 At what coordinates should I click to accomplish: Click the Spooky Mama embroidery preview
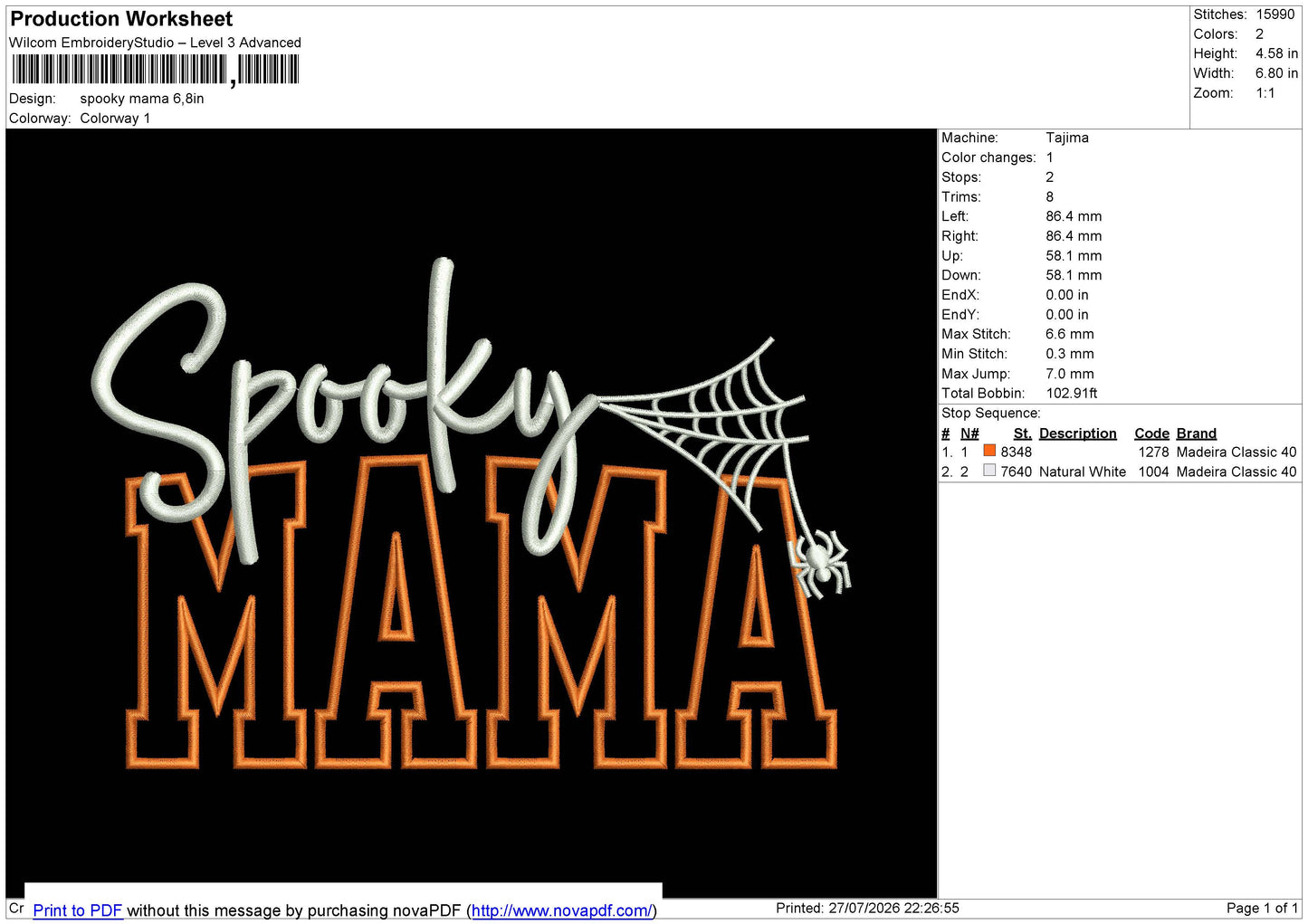pos(471,513)
